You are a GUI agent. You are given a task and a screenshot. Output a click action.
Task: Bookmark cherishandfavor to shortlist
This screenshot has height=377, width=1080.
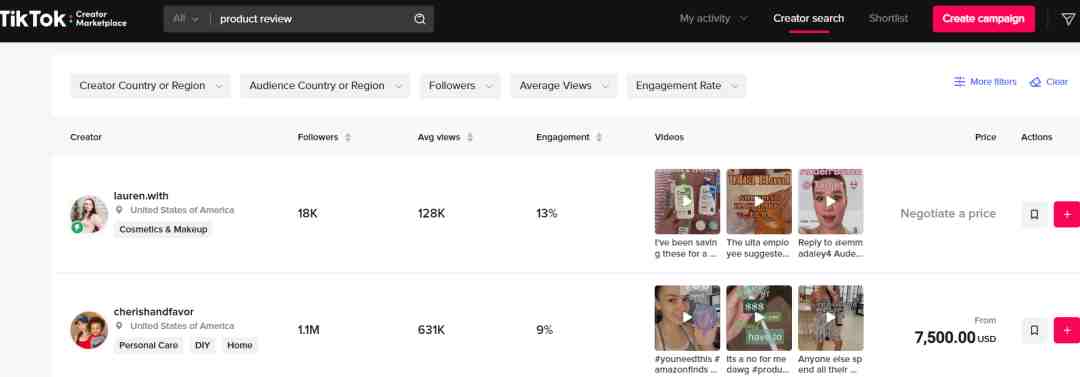pyautogui.click(x=1034, y=330)
